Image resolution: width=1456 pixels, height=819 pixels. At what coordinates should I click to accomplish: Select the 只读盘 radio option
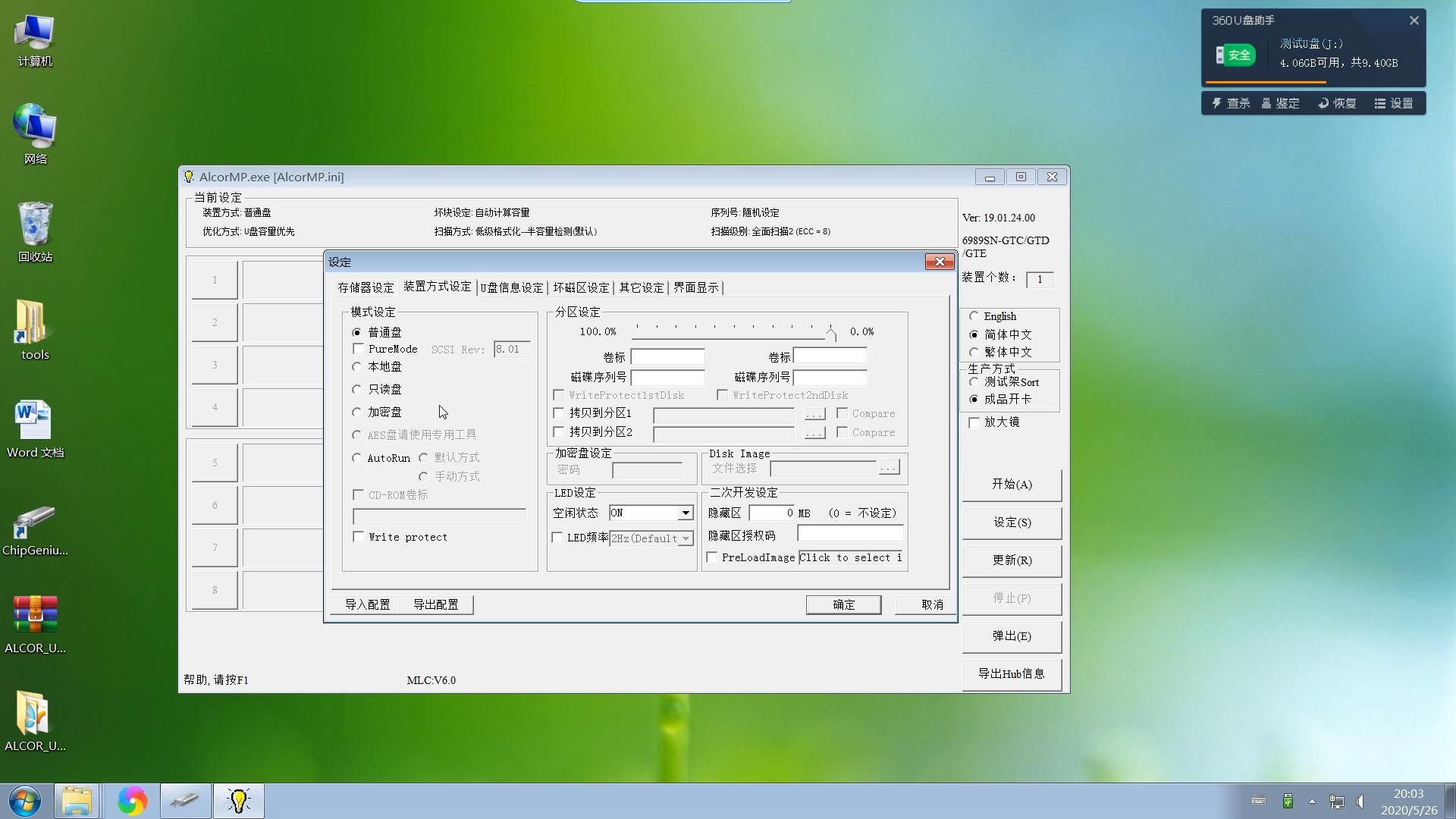click(x=357, y=390)
